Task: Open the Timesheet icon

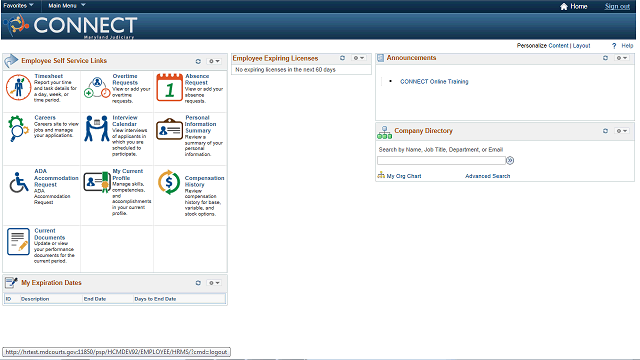Action: tap(18, 87)
